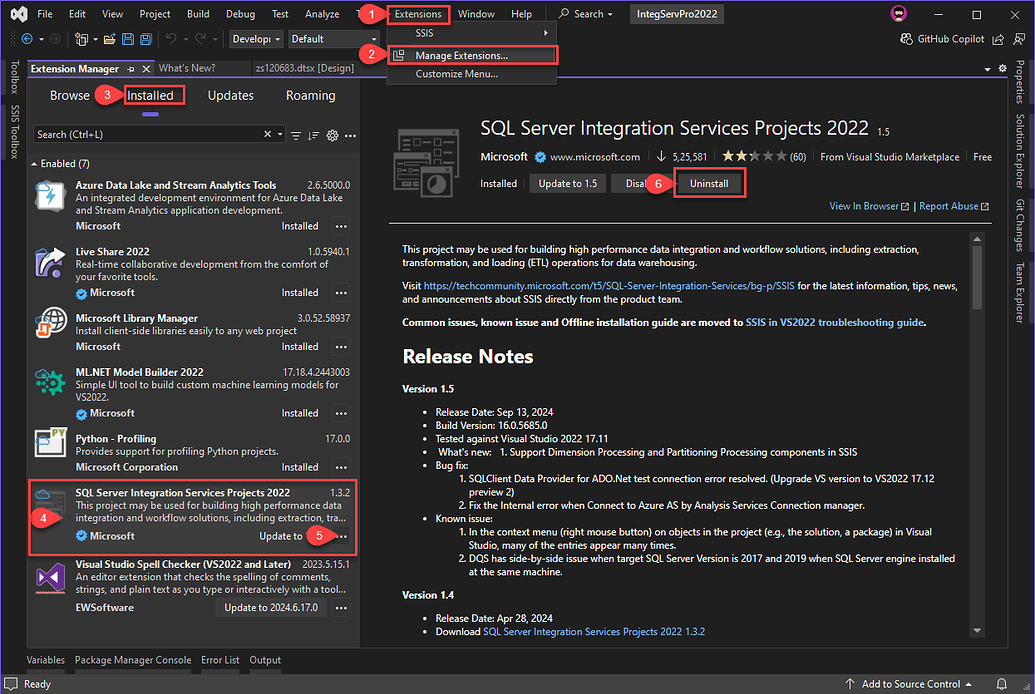Open the search history dropdown arrow

[279, 134]
